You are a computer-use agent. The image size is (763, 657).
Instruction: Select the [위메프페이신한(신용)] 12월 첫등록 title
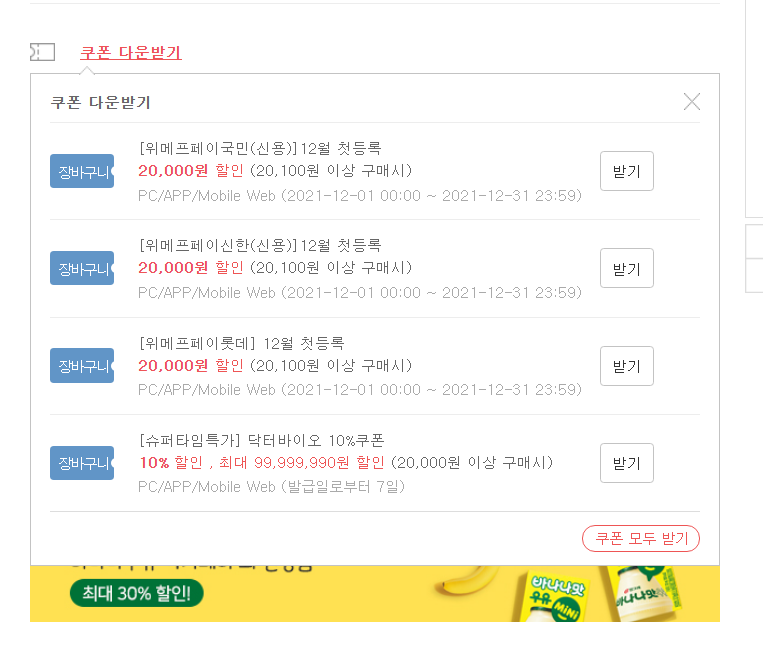click(x=260, y=245)
